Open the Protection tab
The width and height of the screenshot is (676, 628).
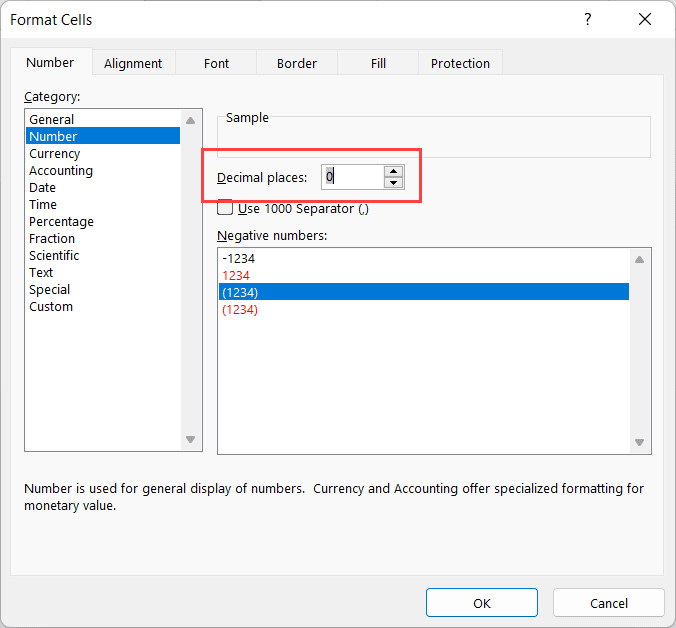click(460, 63)
